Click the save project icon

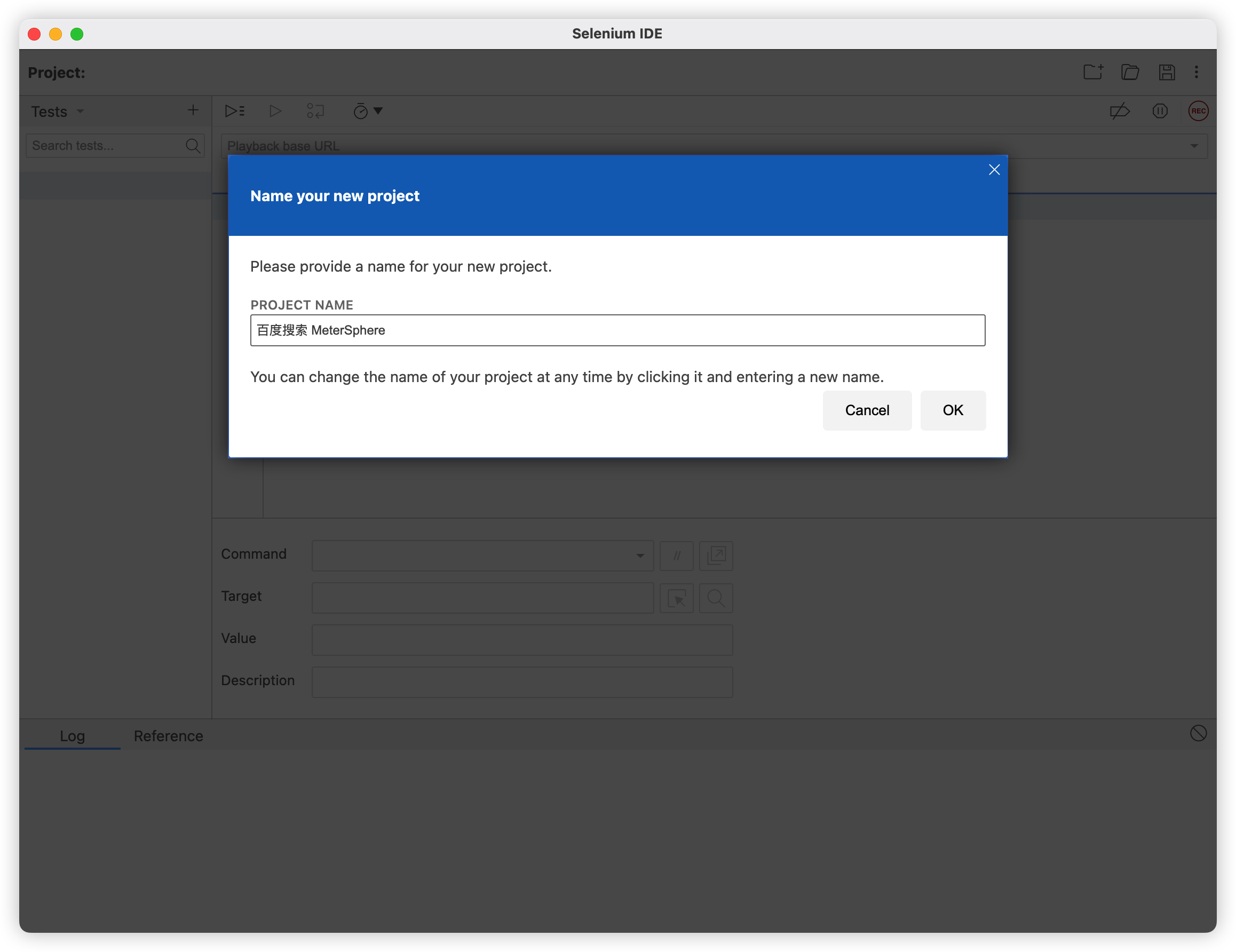point(1167,72)
